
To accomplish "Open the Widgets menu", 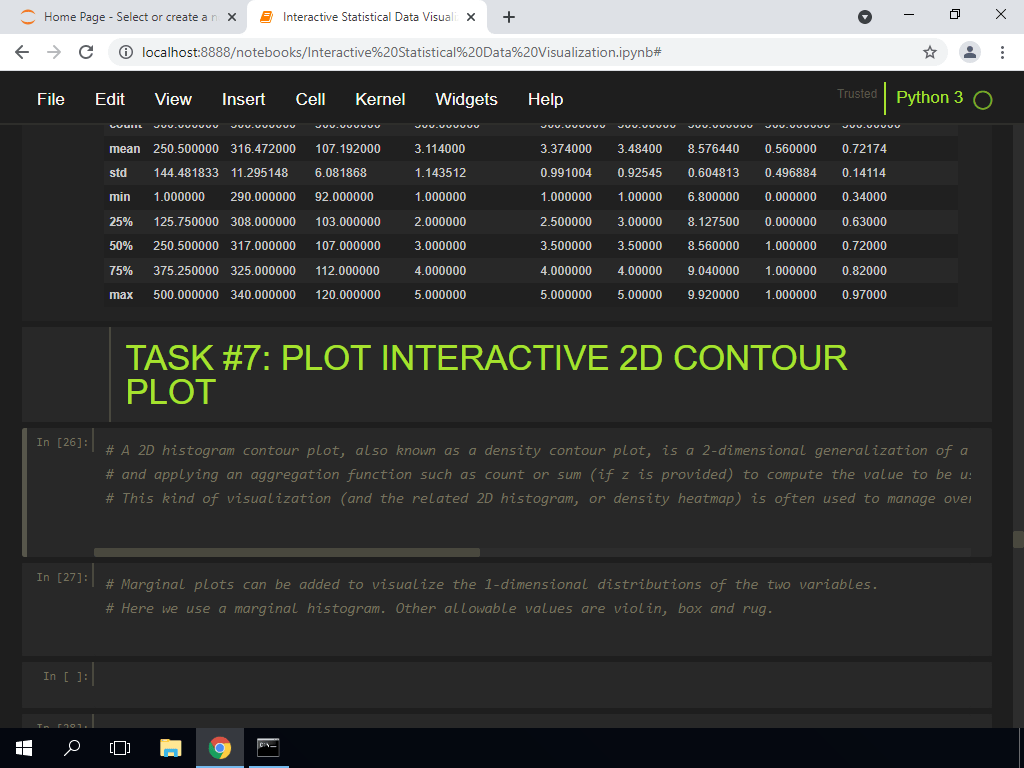I will coord(466,99).
